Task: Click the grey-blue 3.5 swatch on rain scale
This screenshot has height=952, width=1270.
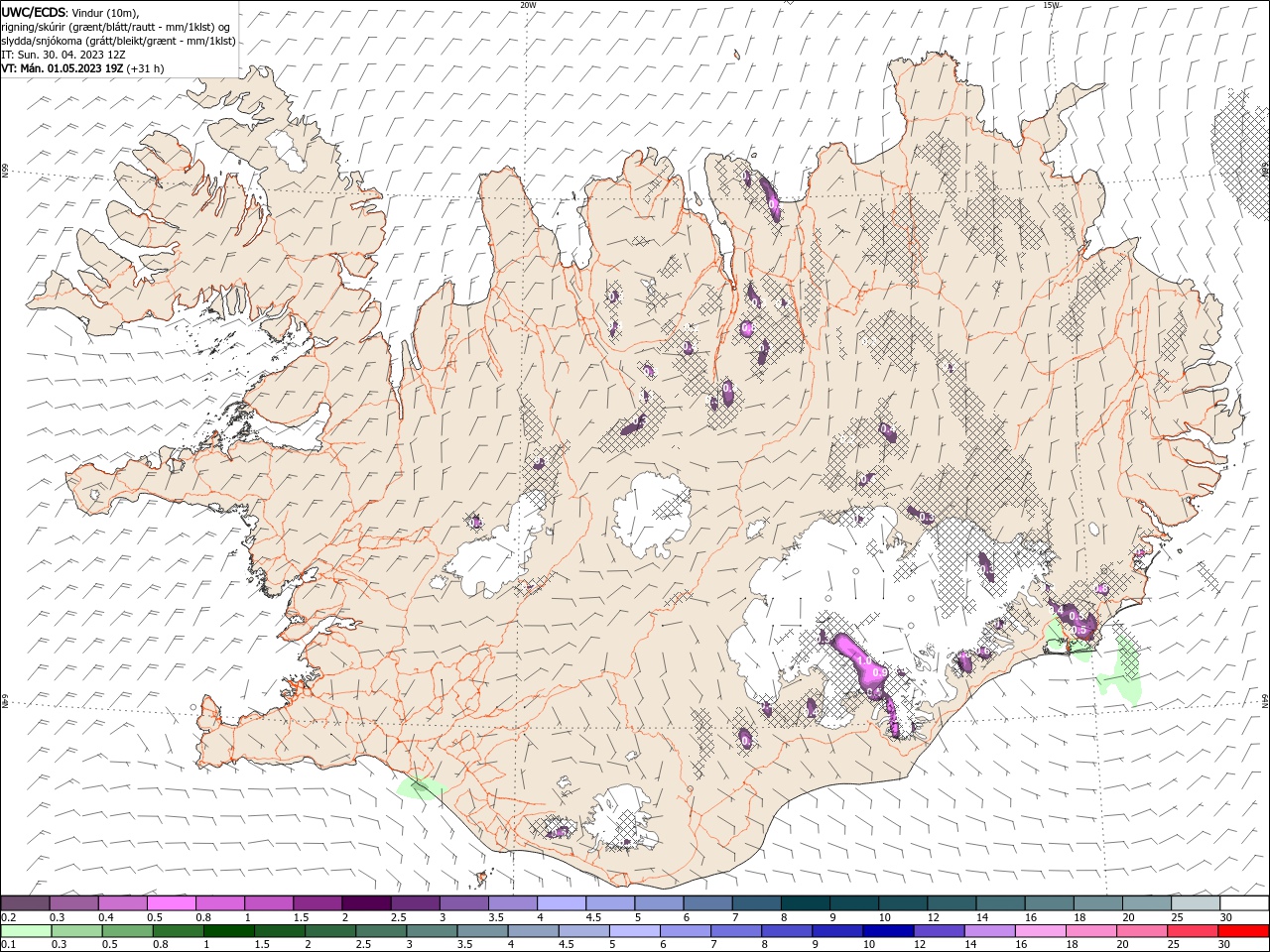Action: point(482,931)
